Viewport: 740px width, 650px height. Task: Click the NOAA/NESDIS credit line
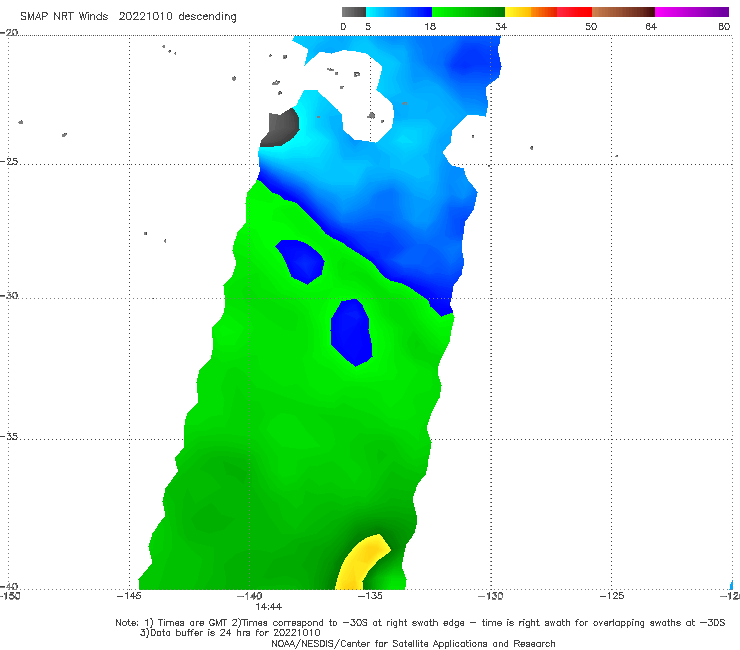tap(413, 643)
